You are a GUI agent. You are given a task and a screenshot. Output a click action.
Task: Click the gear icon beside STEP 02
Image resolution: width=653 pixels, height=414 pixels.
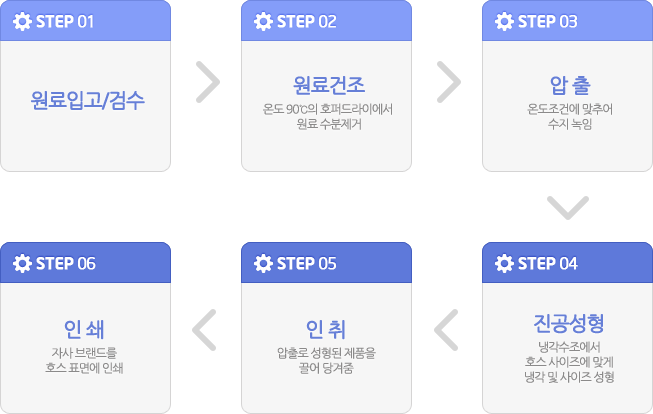point(263,22)
